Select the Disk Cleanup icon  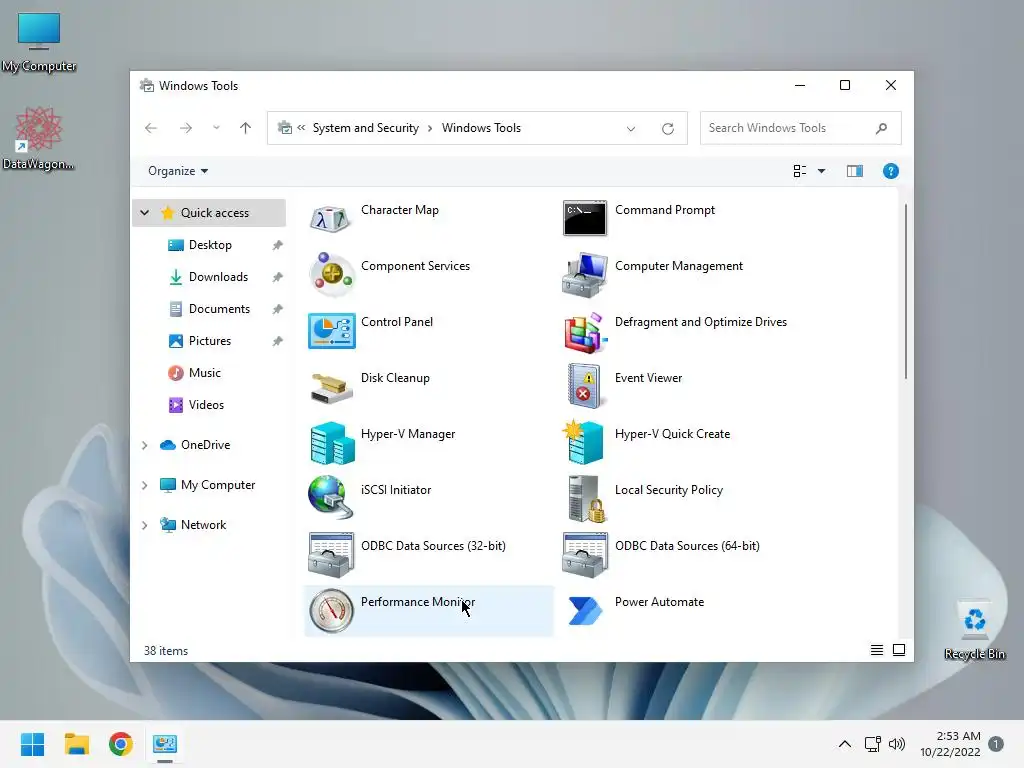point(331,387)
